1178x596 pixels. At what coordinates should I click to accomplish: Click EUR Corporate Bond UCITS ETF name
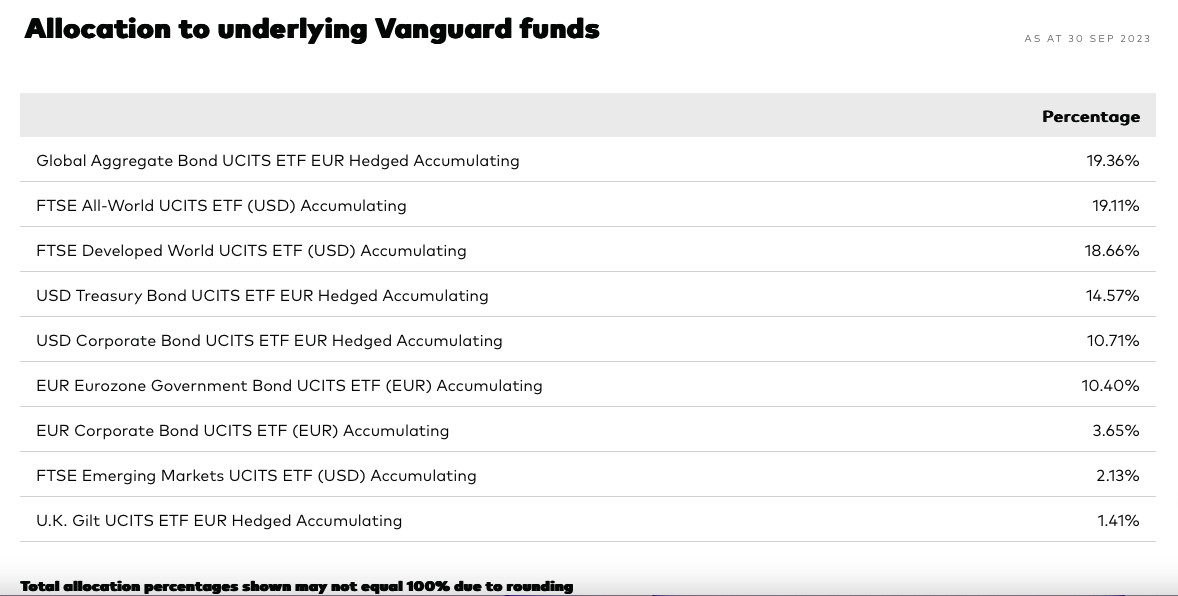tap(243, 431)
